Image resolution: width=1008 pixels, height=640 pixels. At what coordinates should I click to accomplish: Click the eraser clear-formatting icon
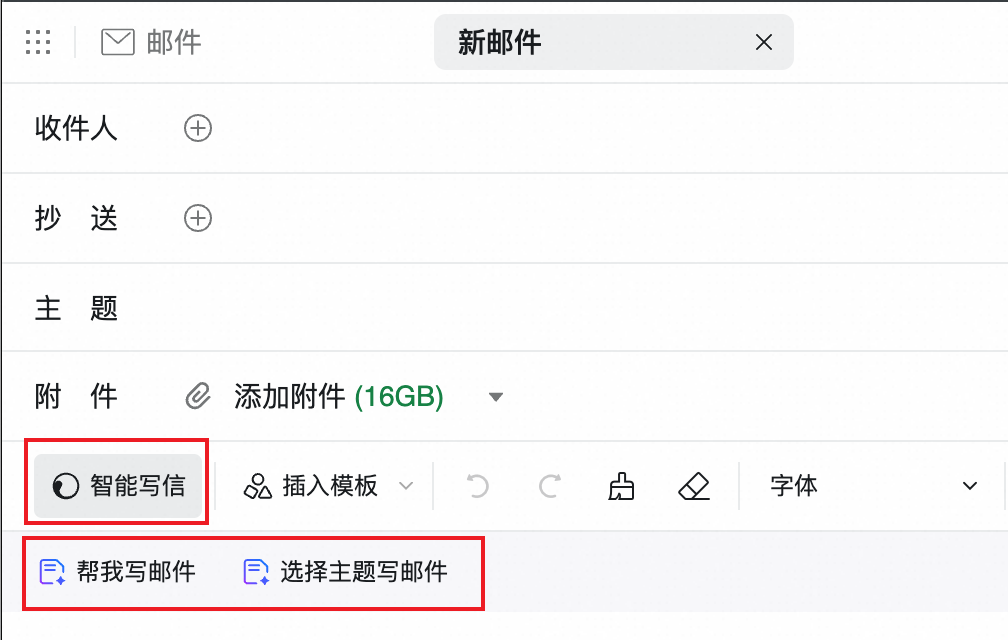694,486
